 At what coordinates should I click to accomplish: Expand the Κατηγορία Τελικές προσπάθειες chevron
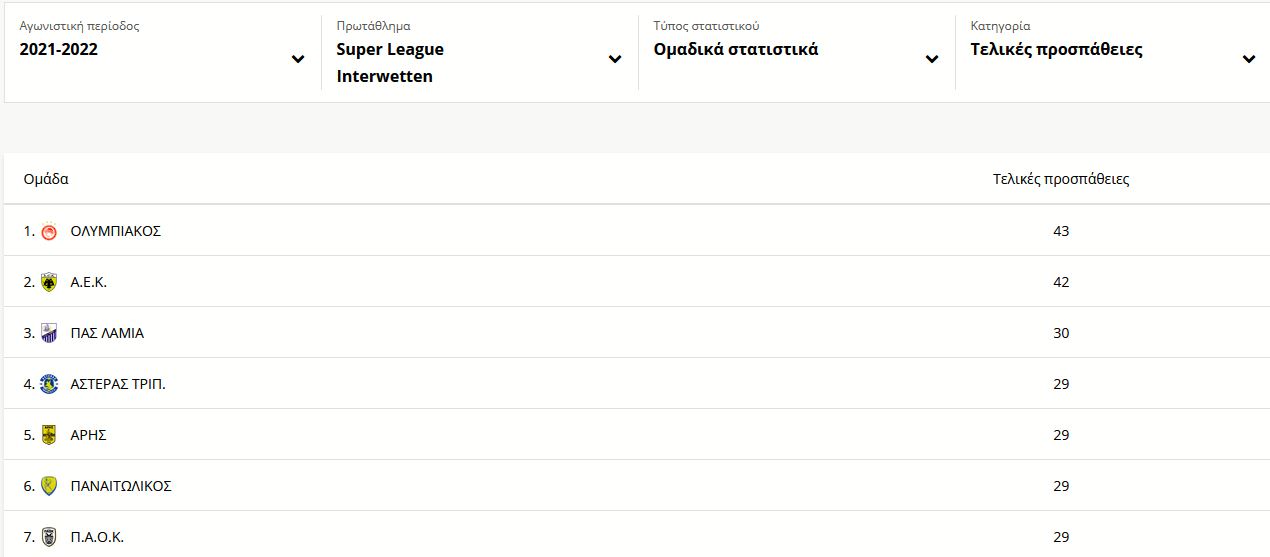tap(1249, 59)
